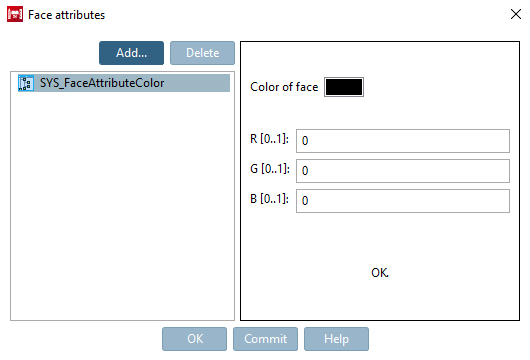Select the SYS_FaceAttributeColor attribute icon
The width and height of the screenshot is (530, 360).
[x=26, y=83]
